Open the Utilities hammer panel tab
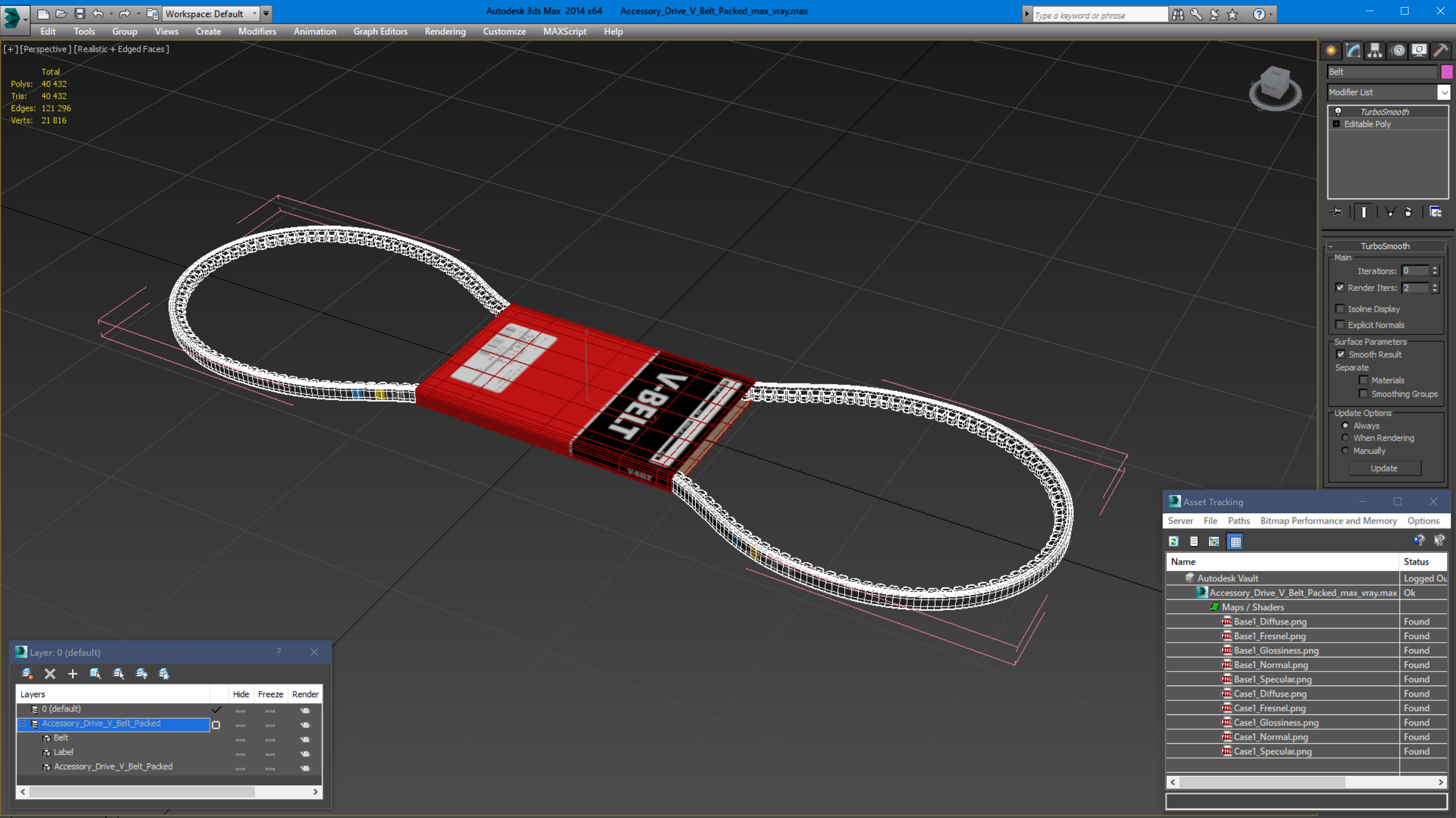The height and width of the screenshot is (818, 1456). tap(1441, 51)
